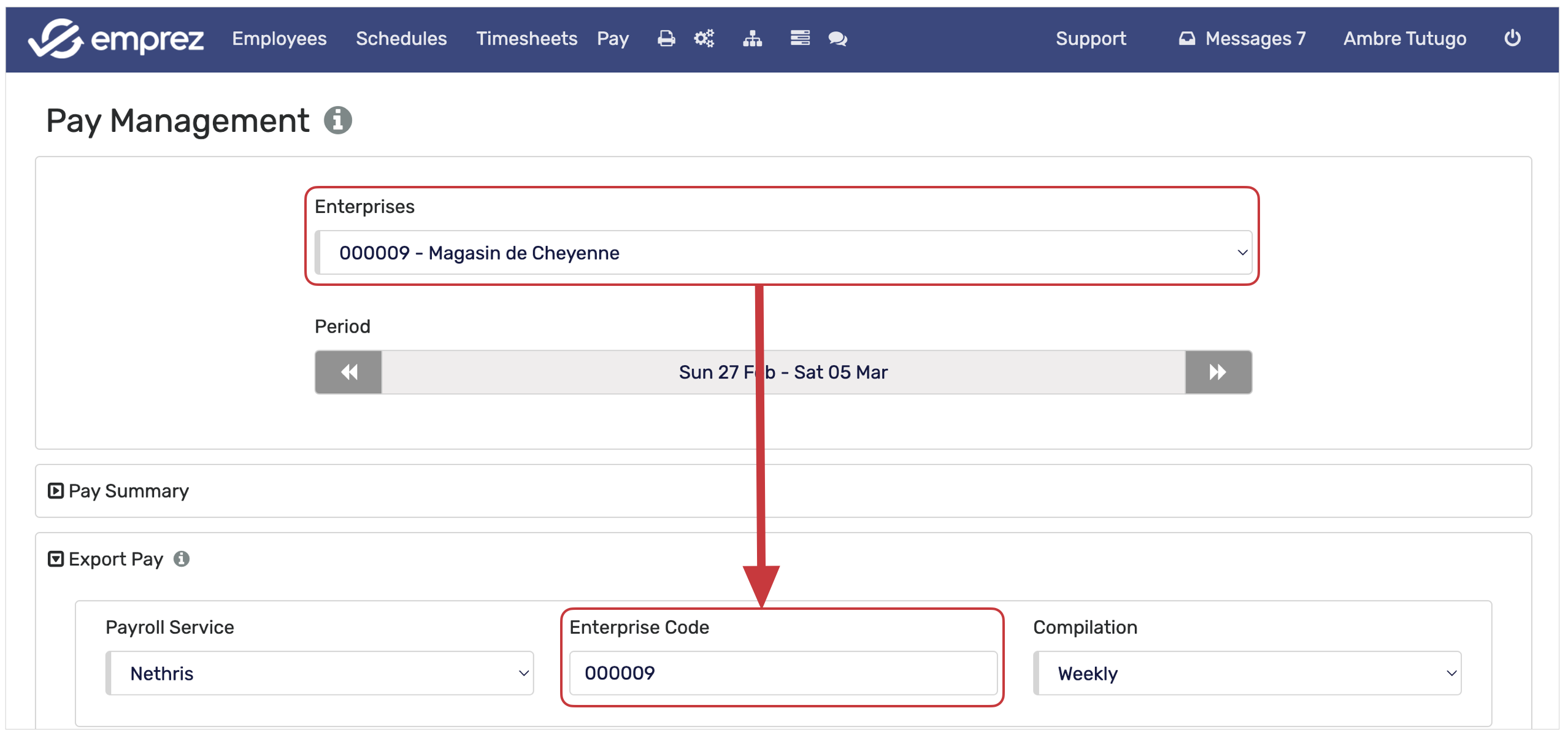Image resolution: width=1568 pixels, height=735 pixels.
Task: Open the Timesheets menu
Action: (x=526, y=39)
